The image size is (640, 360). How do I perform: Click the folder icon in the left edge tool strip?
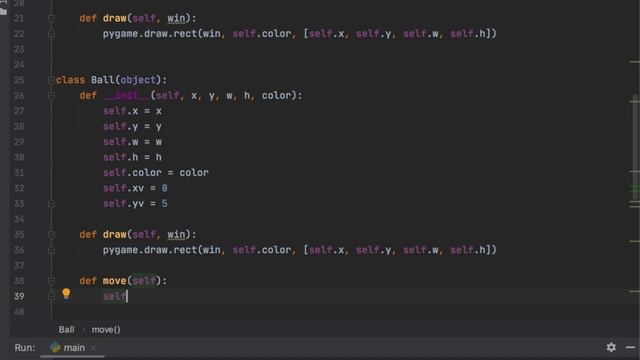tap(3, 11)
